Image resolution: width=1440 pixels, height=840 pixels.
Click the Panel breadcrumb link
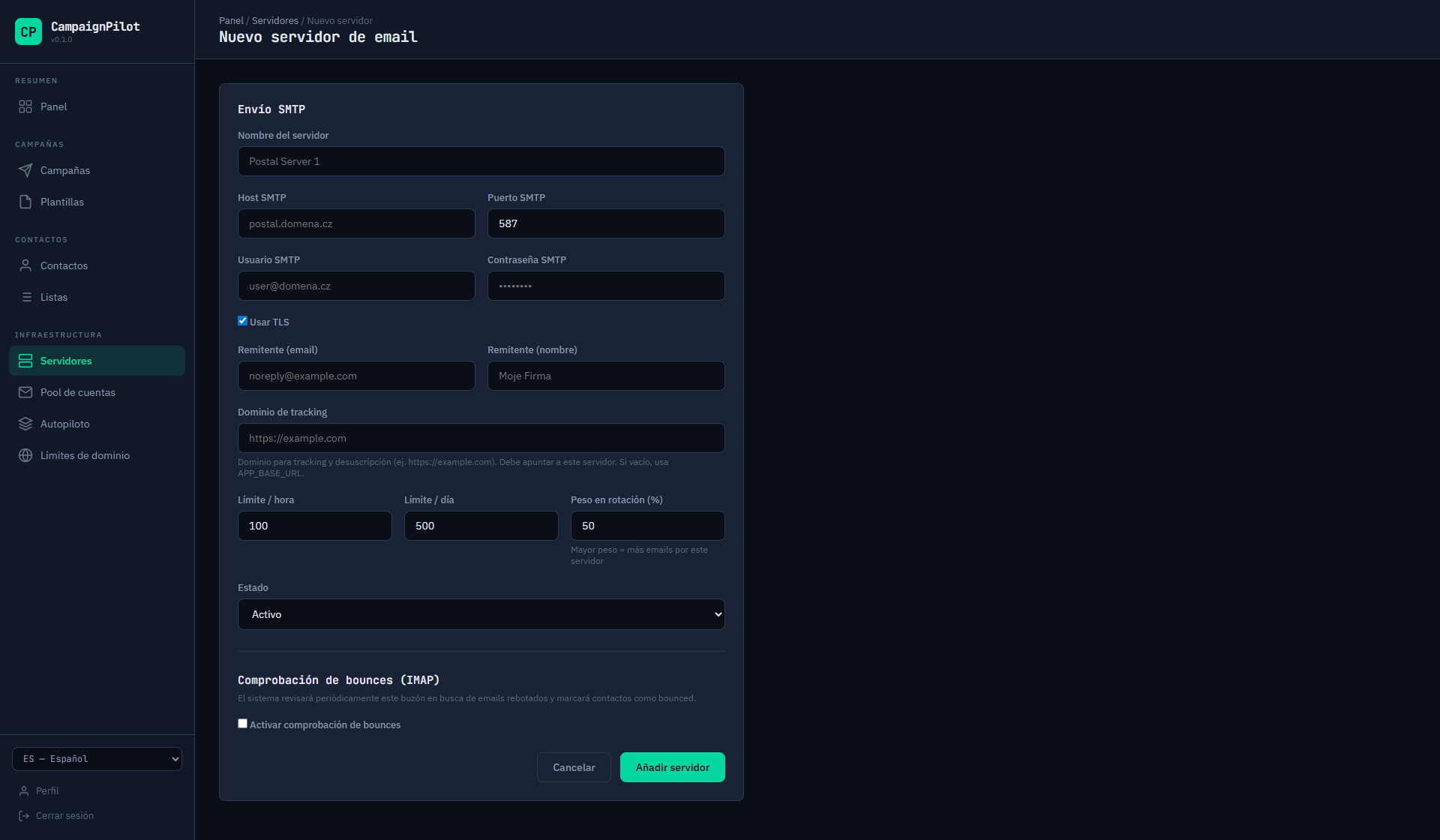point(231,20)
